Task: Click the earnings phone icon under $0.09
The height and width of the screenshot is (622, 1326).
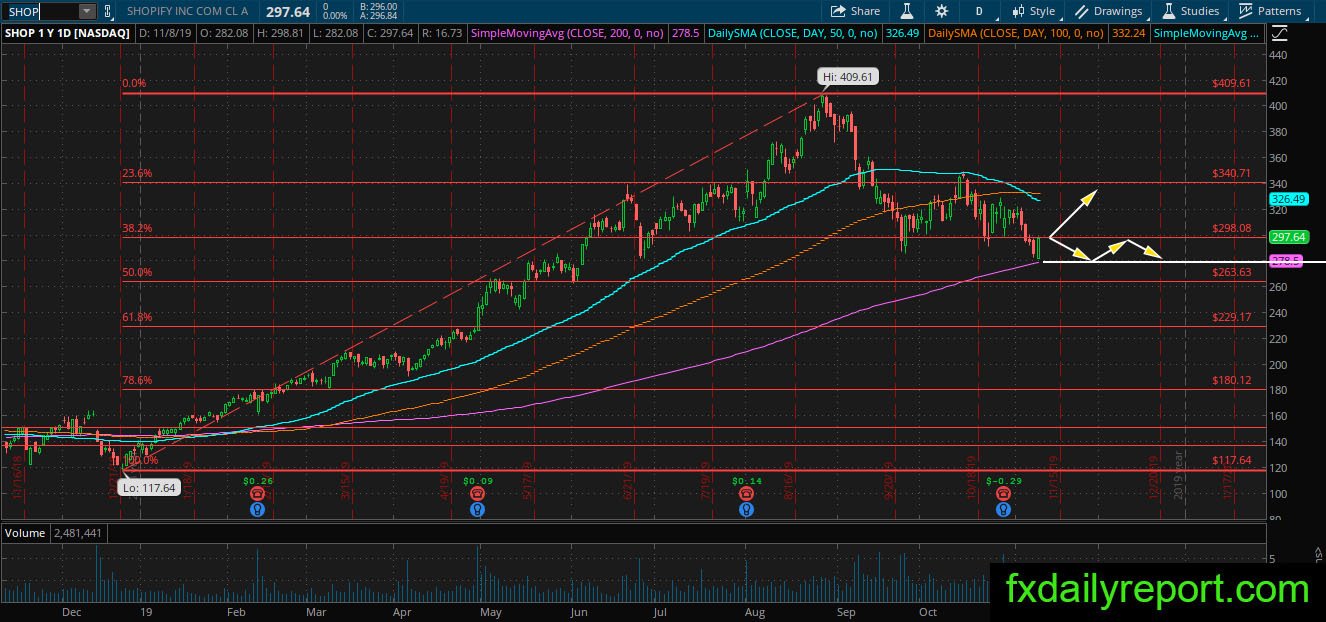Action: pos(479,494)
